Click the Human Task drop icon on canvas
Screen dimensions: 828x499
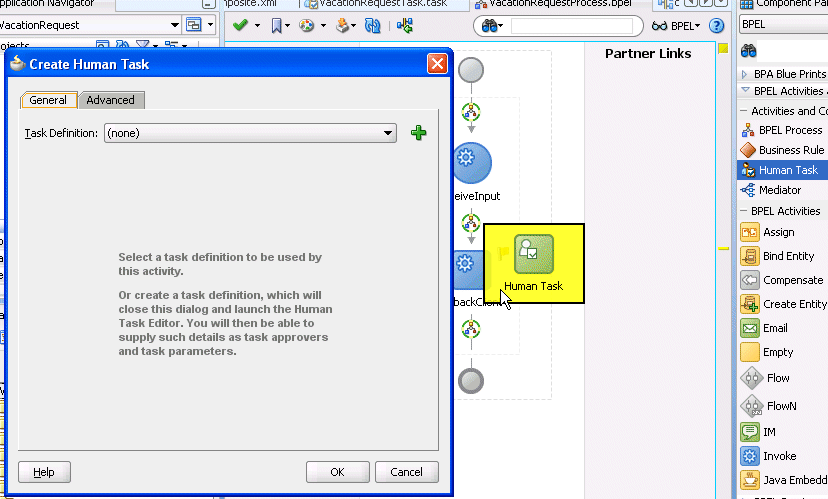tap(533, 253)
